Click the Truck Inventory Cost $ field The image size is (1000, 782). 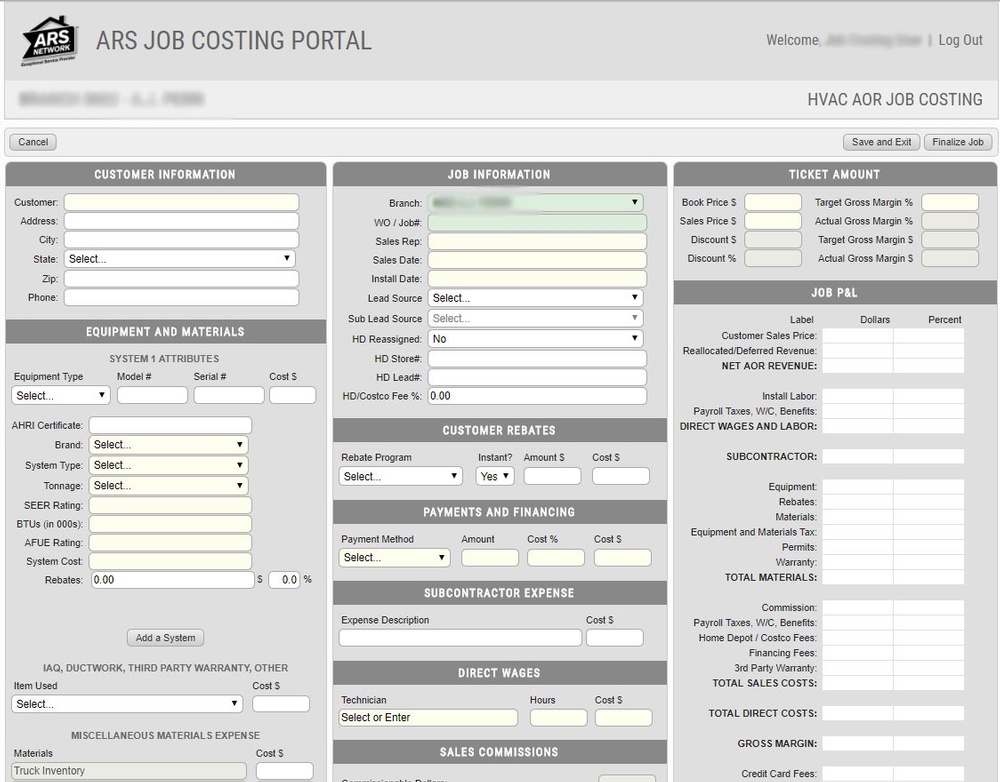[x=284, y=771]
